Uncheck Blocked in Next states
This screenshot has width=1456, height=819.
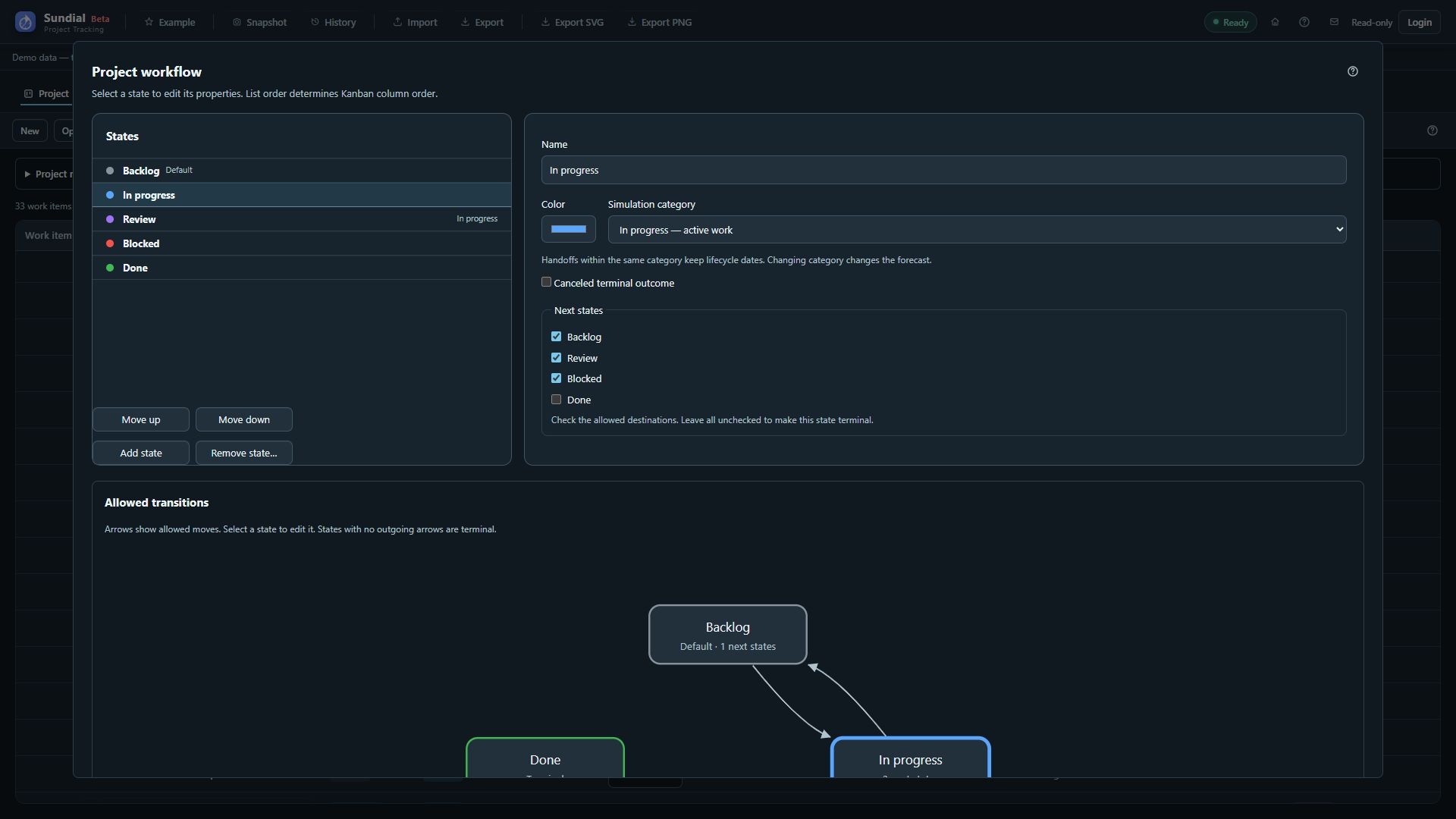click(556, 378)
